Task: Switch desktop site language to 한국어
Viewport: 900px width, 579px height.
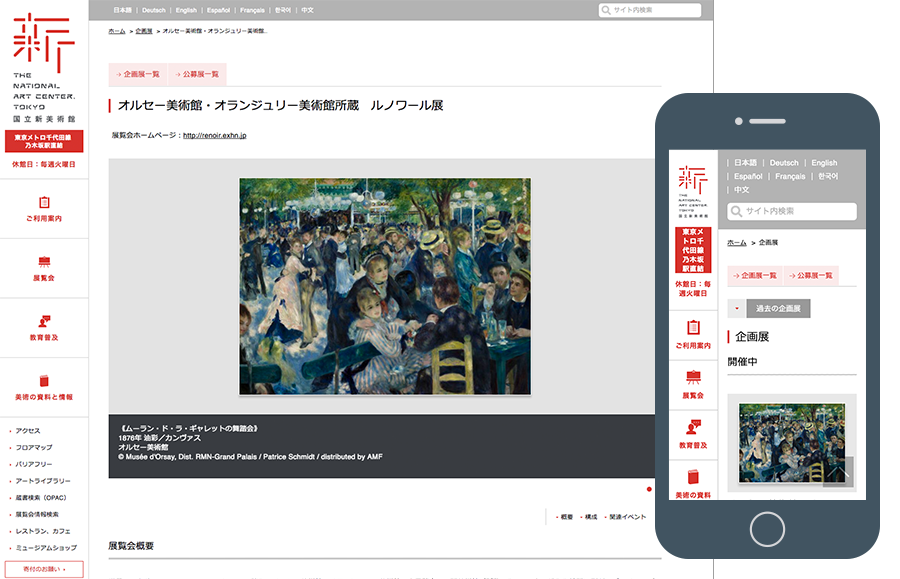Action: pos(283,10)
